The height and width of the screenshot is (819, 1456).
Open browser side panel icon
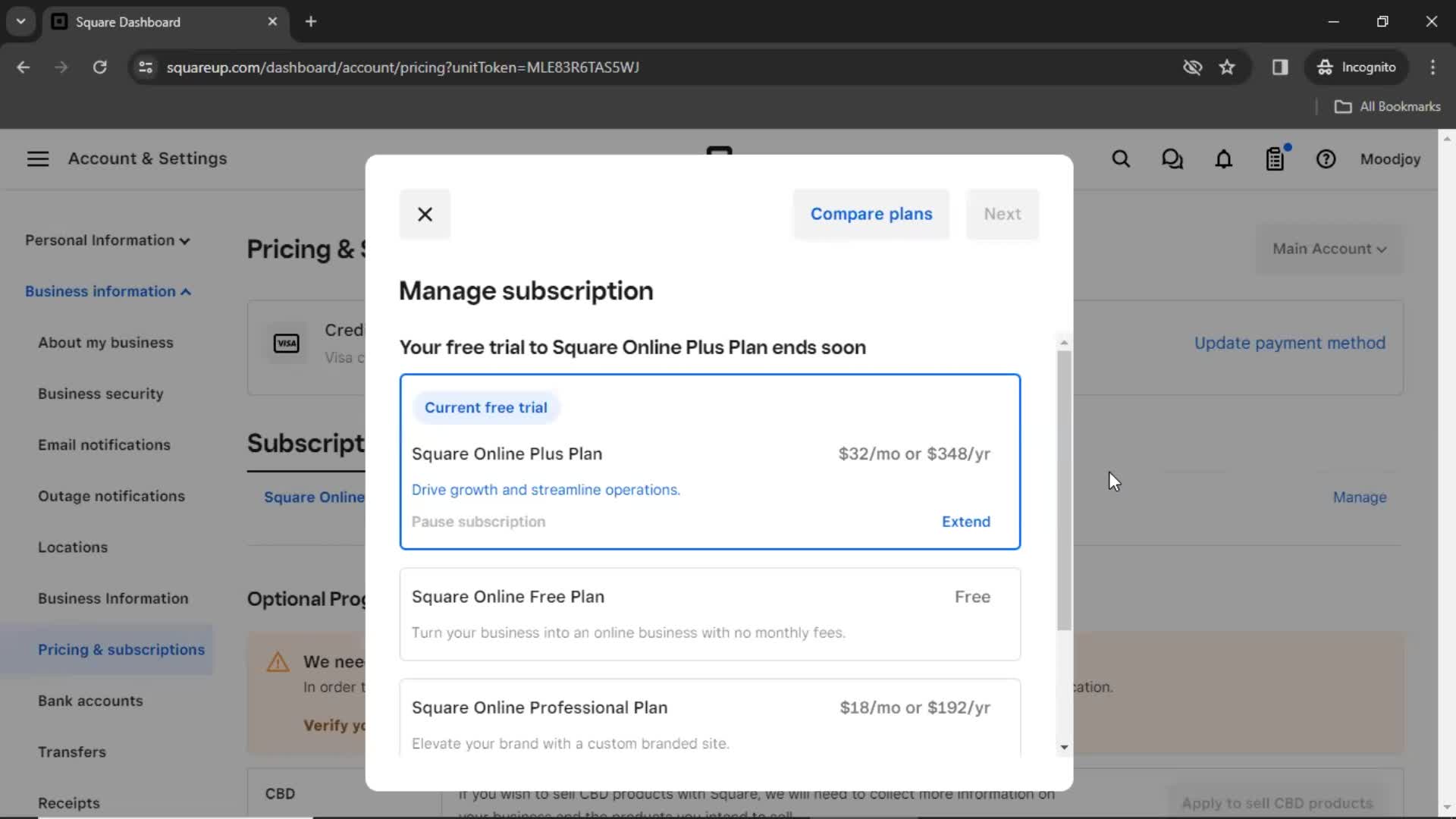[x=1280, y=67]
